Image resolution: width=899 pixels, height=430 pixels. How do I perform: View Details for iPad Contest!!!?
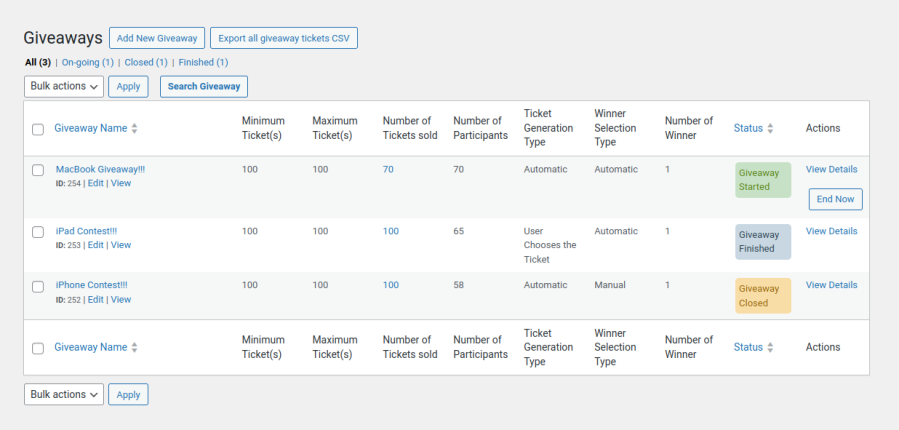pos(831,231)
